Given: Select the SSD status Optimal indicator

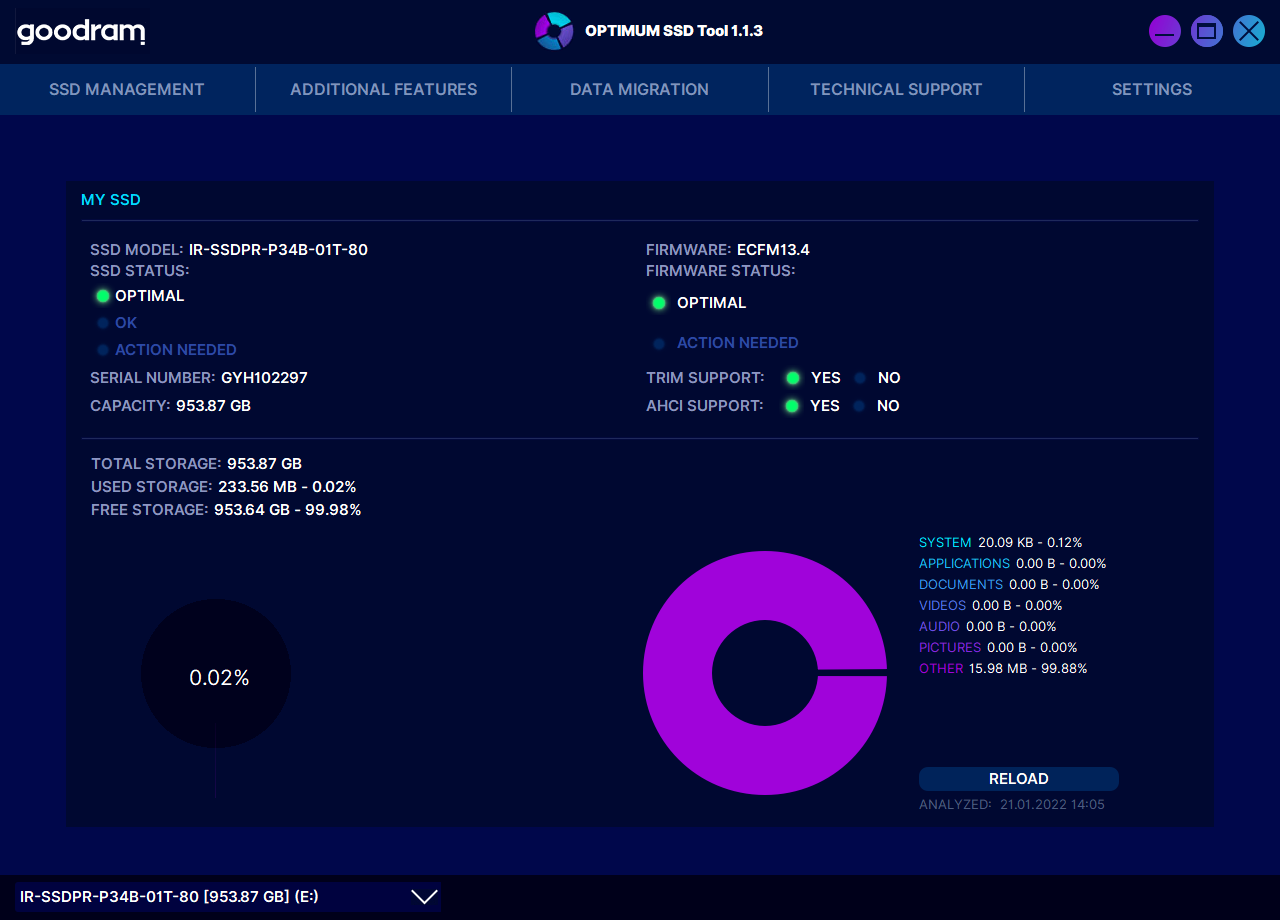Looking at the screenshot, I should (x=102, y=296).
